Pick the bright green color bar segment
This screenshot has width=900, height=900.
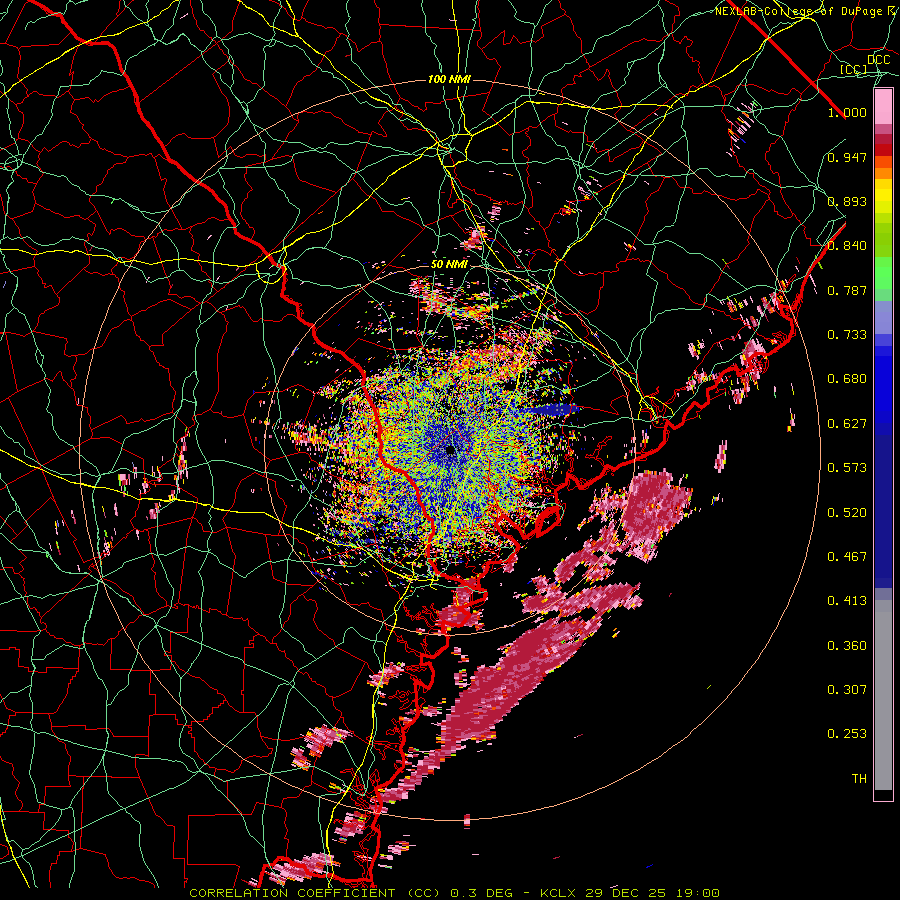(x=883, y=273)
